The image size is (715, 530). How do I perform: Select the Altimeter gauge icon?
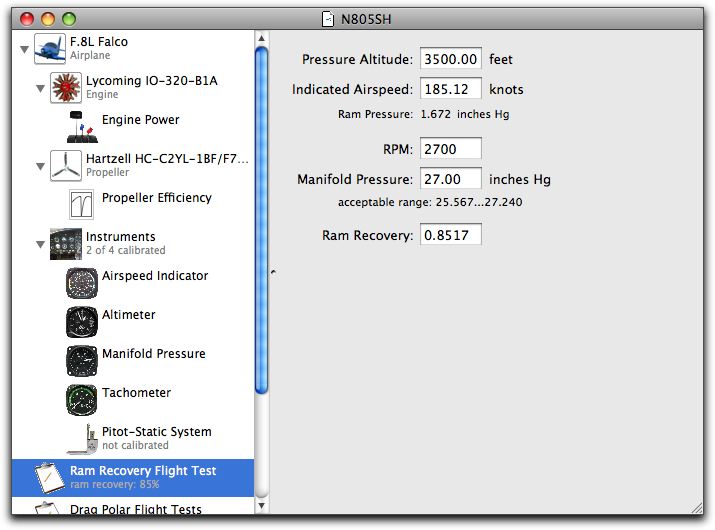point(82,322)
